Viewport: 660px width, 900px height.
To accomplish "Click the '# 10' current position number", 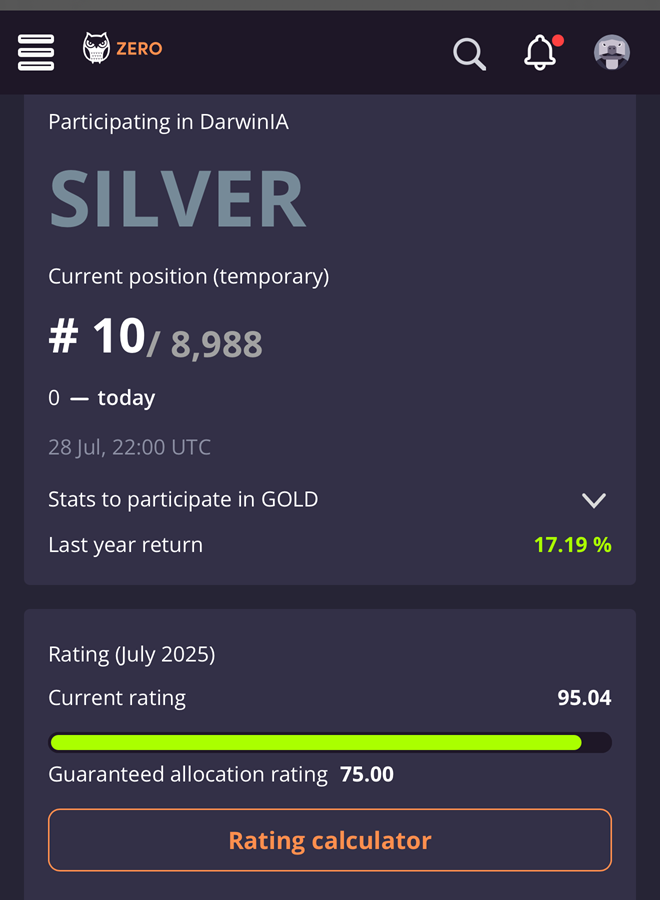I will (97, 337).
